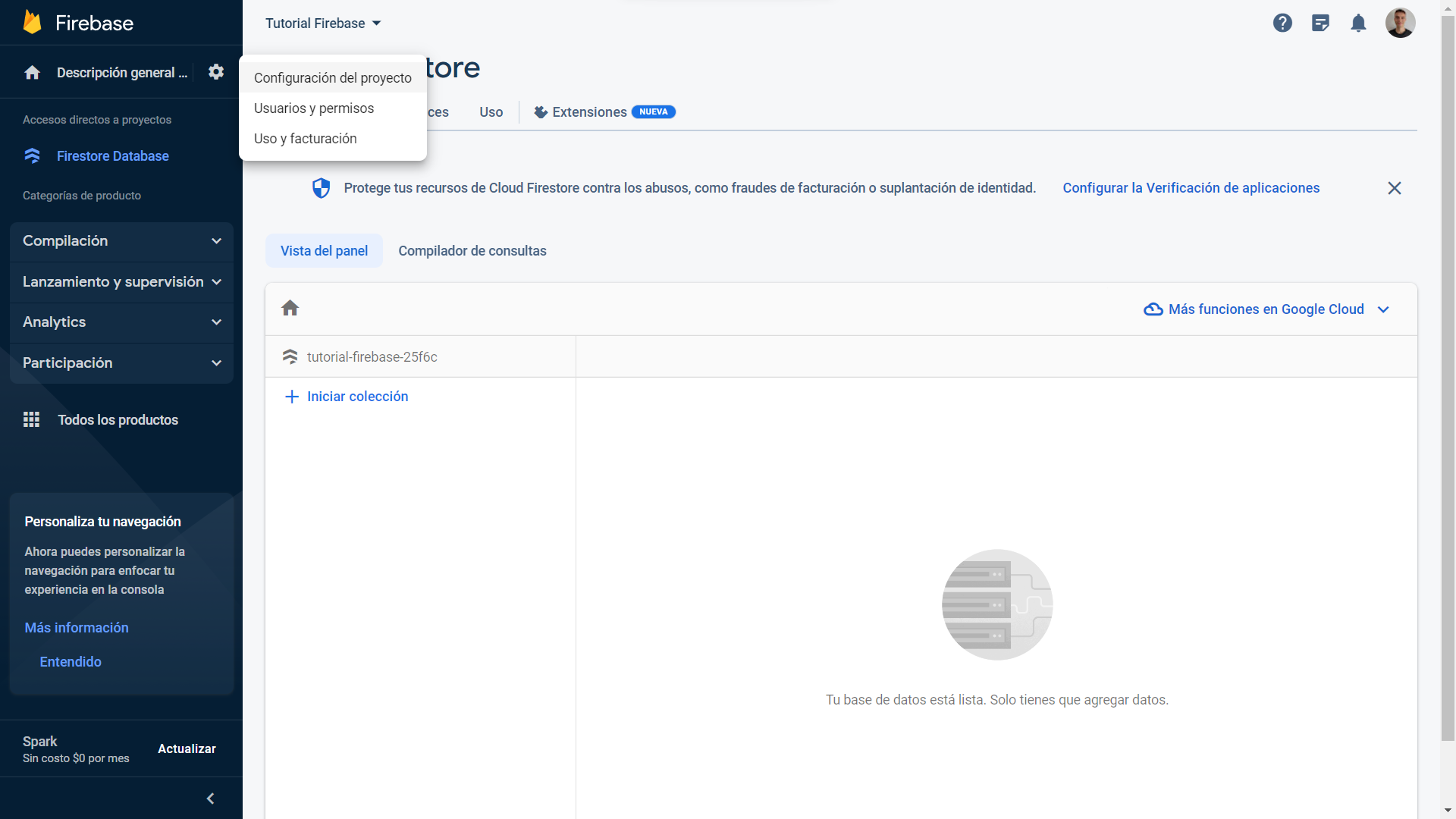Open the home Descripción general icon

pyautogui.click(x=31, y=72)
